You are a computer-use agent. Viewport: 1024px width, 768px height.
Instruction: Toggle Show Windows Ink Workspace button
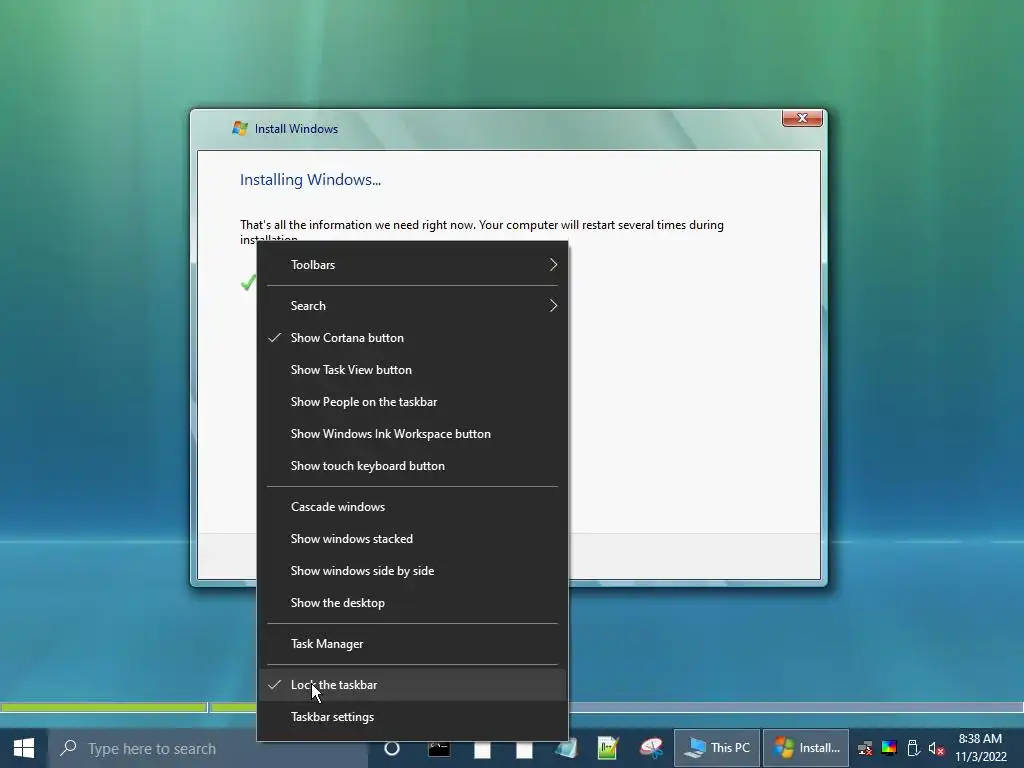[x=413, y=434]
